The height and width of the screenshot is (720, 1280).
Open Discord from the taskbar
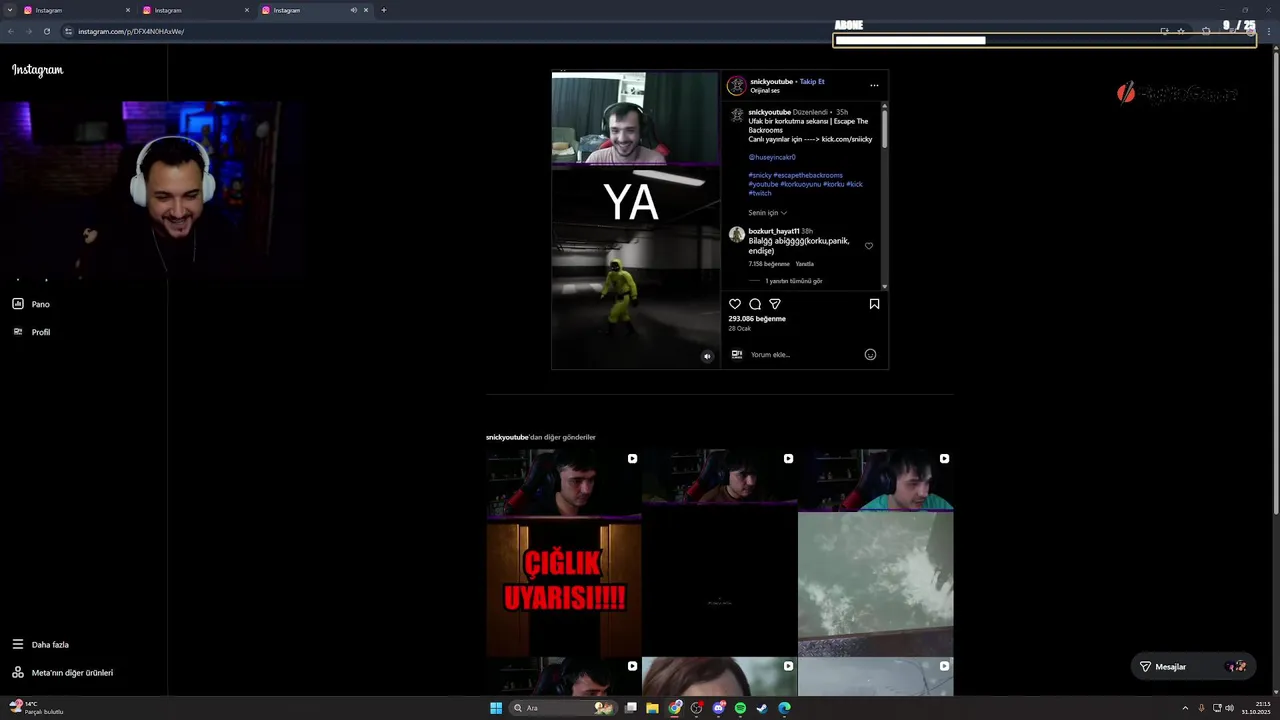[718, 708]
